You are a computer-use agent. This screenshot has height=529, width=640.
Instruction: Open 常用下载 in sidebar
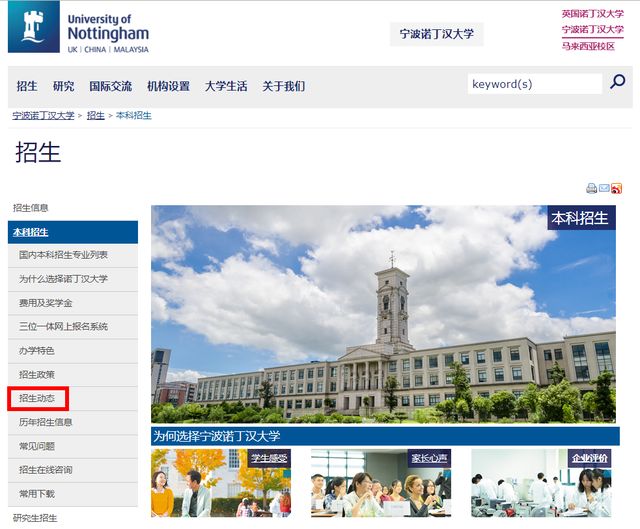tap(73, 494)
